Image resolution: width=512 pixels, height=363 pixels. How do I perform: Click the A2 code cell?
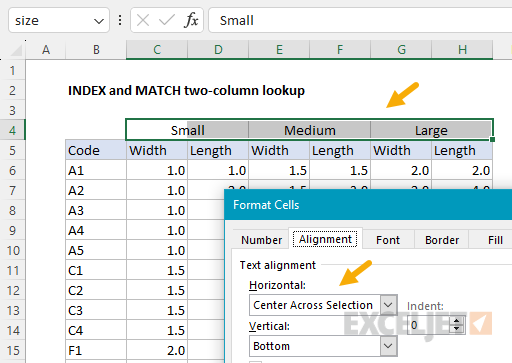(96, 190)
